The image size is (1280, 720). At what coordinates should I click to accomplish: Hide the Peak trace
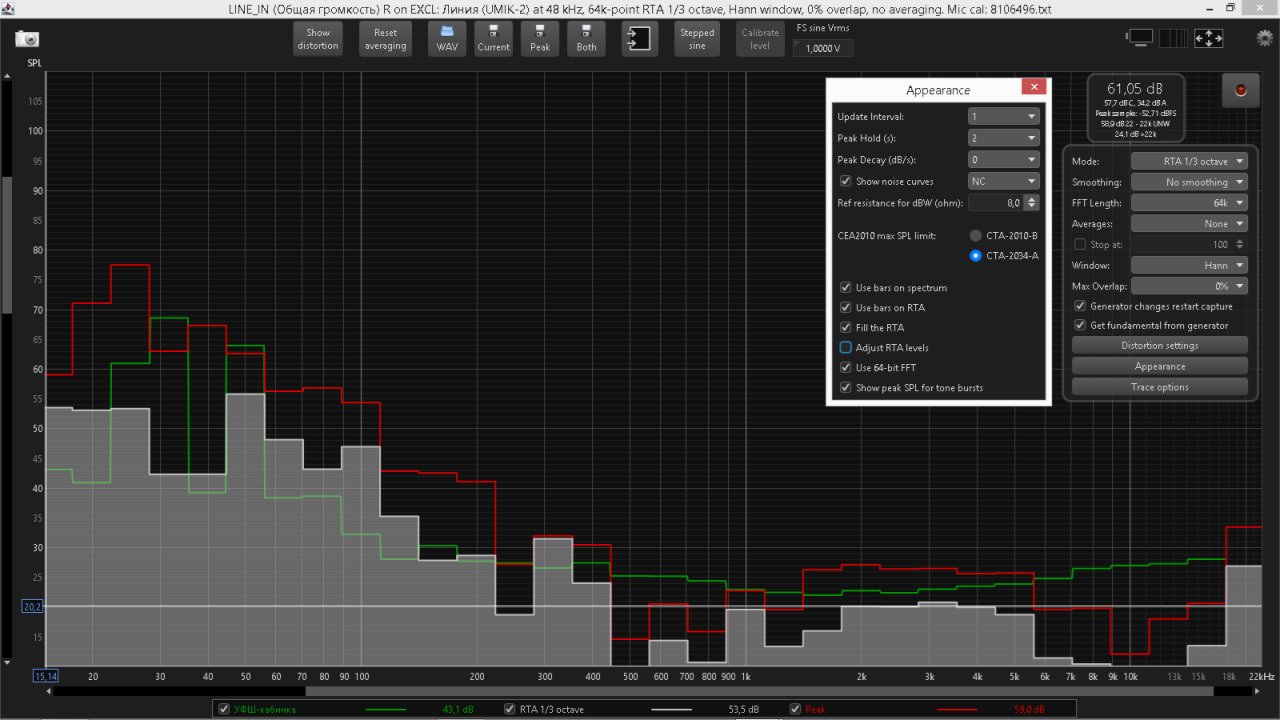[x=796, y=710]
